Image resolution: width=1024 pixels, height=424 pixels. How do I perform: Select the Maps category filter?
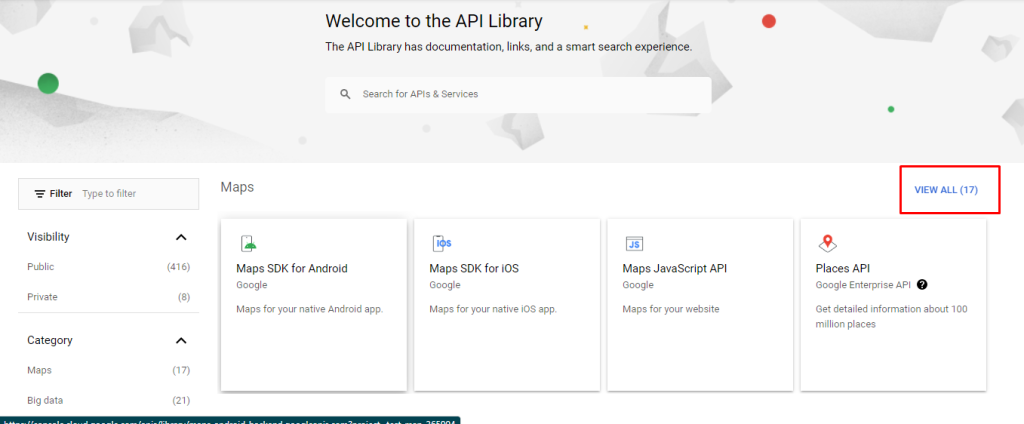tap(40, 371)
